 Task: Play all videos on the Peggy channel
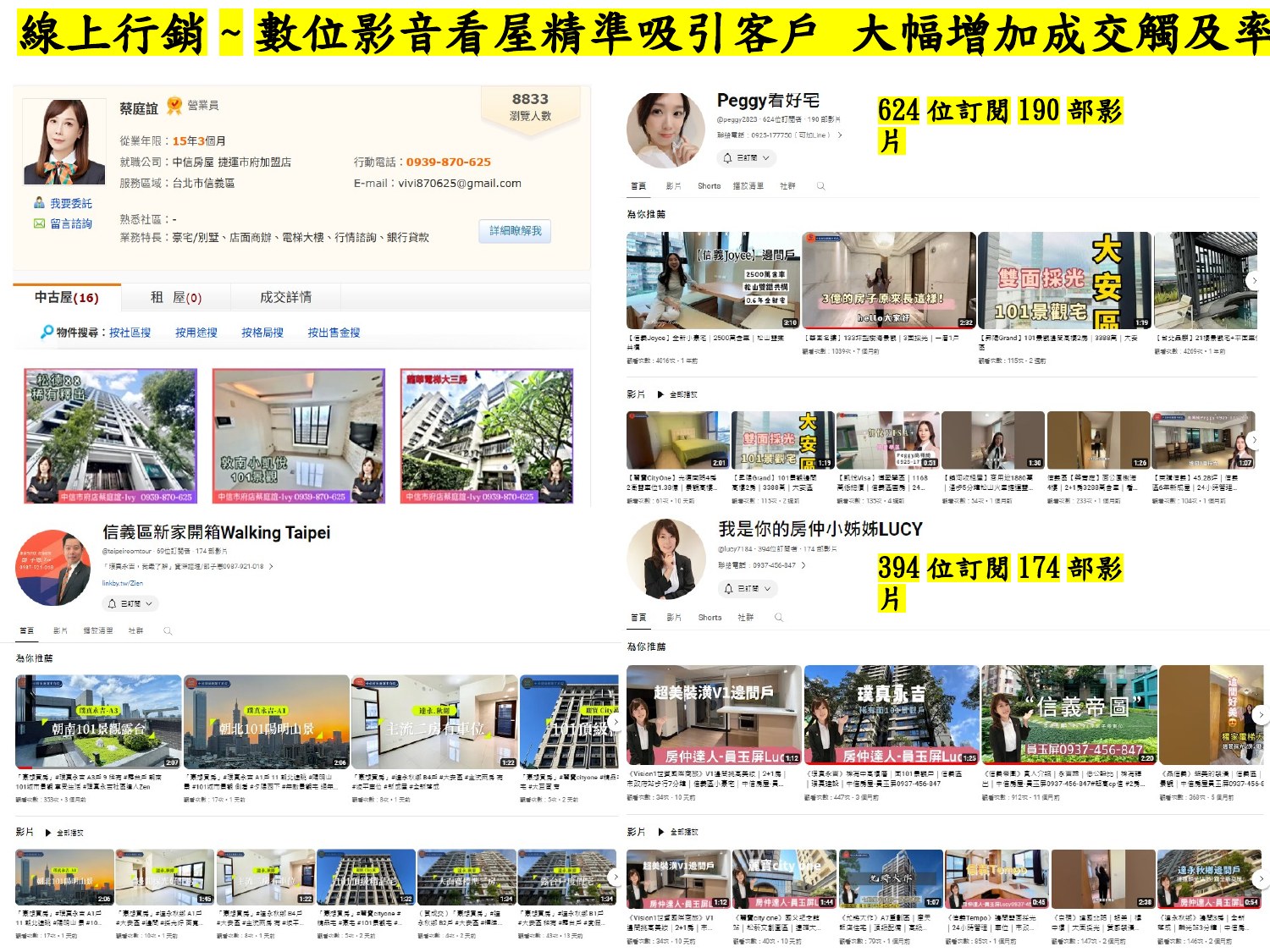point(676,394)
